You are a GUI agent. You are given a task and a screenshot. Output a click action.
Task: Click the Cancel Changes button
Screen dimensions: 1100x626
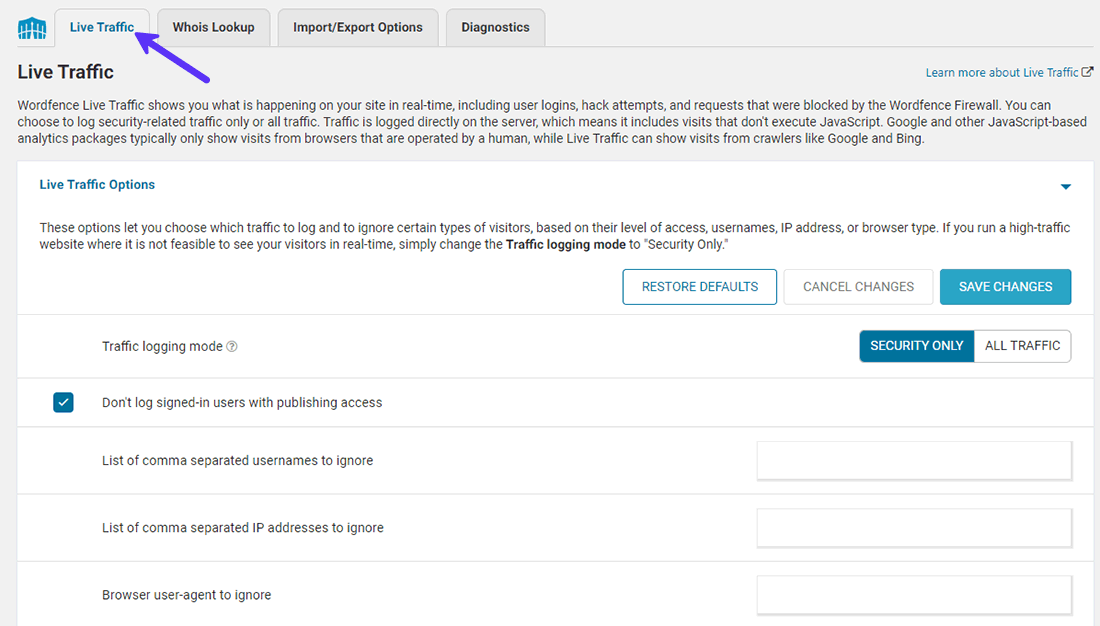[x=858, y=287]
